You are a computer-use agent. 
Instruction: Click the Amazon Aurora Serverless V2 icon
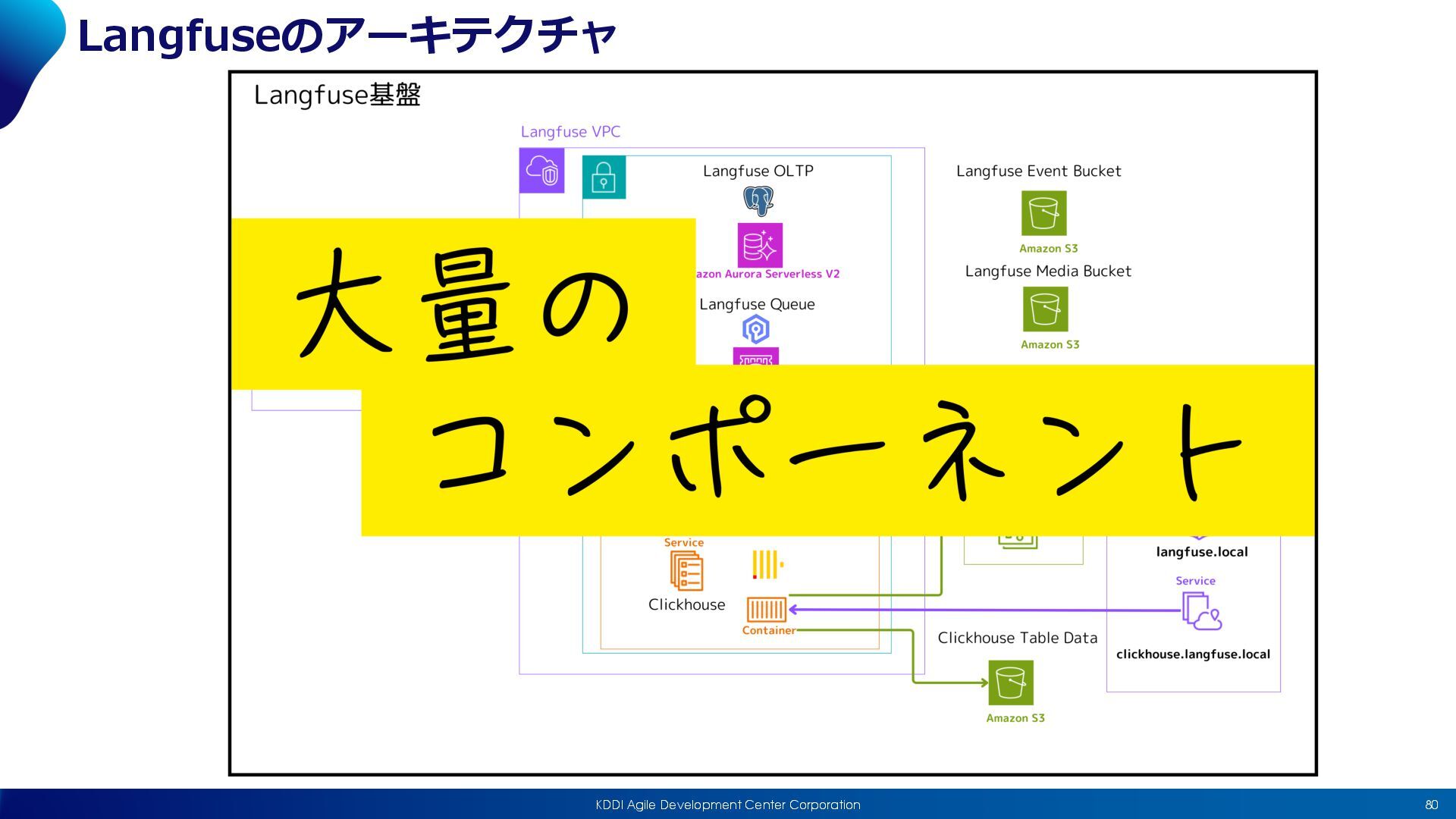pos(760,245)
